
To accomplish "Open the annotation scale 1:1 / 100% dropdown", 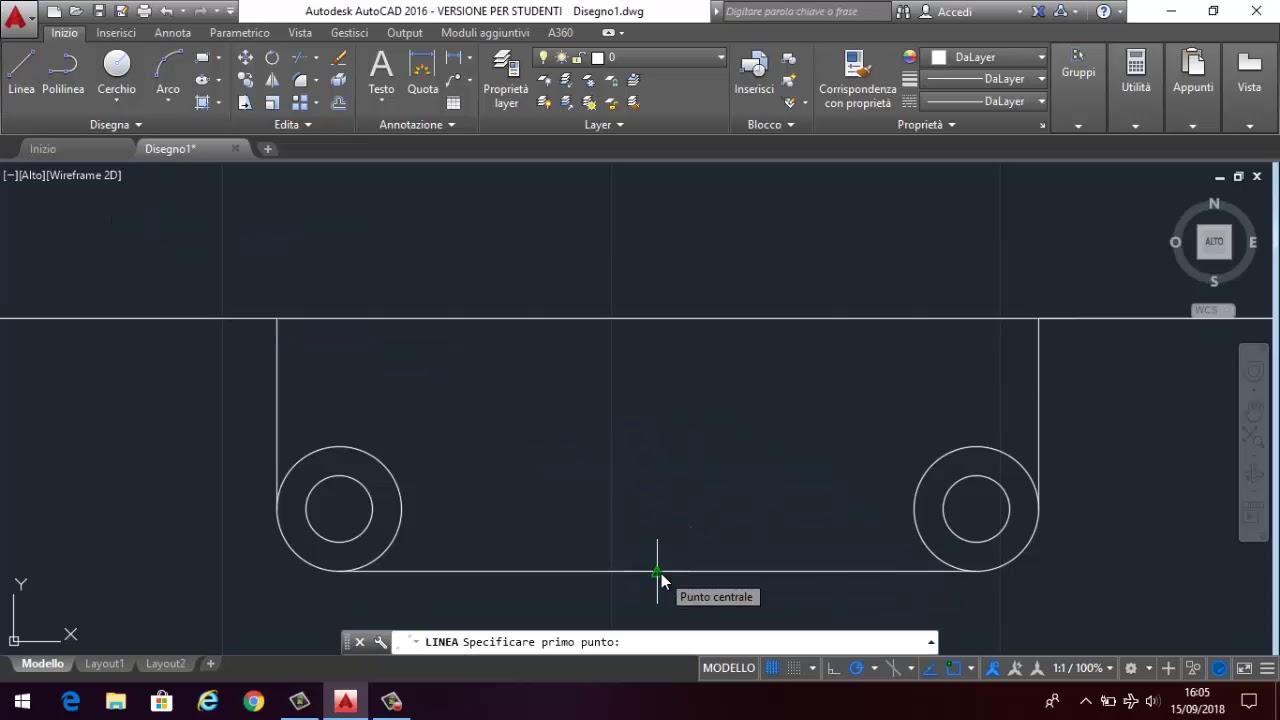I will (x=1082, y=668).
